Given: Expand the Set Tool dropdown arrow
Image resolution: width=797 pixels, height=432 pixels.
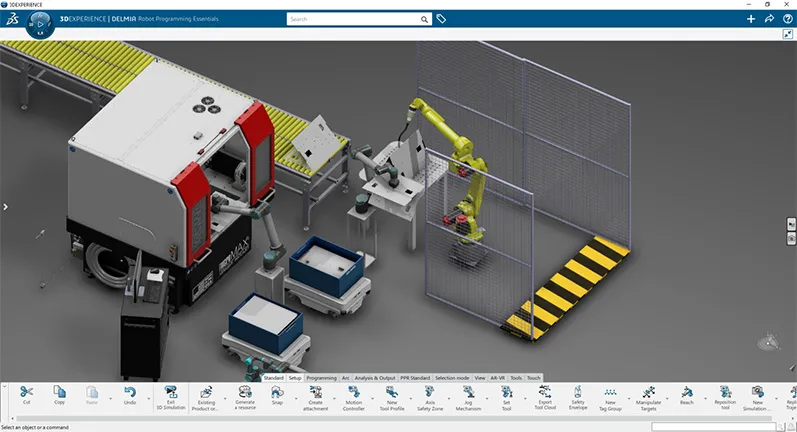Looking at the screenshot, I should point(525,398).
